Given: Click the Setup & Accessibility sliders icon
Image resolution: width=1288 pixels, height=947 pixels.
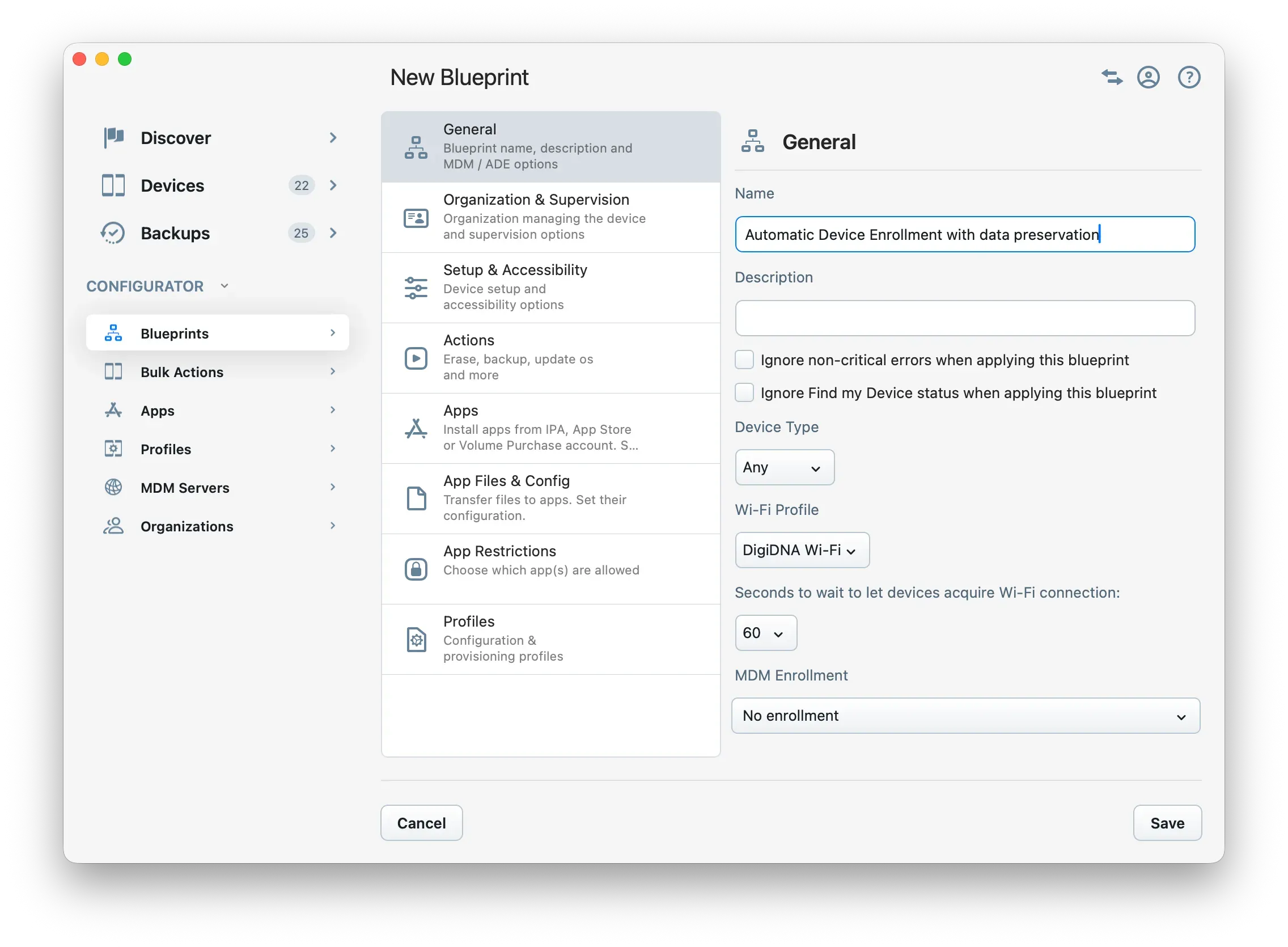Looking at the screenshot, I should 416,288.
